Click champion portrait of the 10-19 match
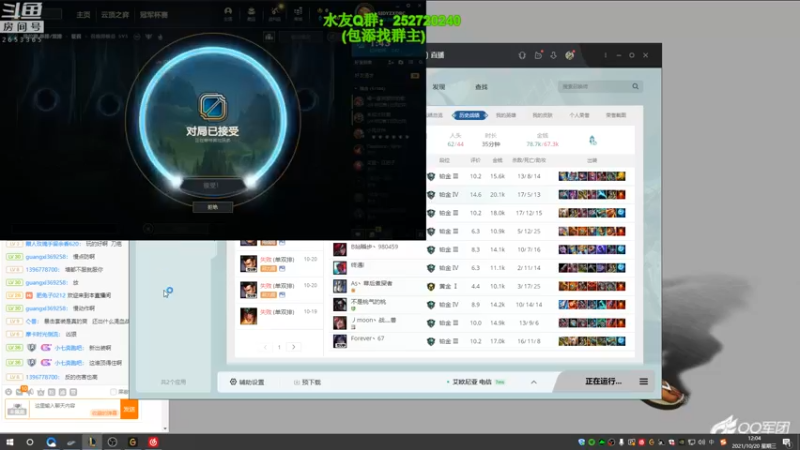The height and width of the screenshot is (450, 800). (248, 316)
